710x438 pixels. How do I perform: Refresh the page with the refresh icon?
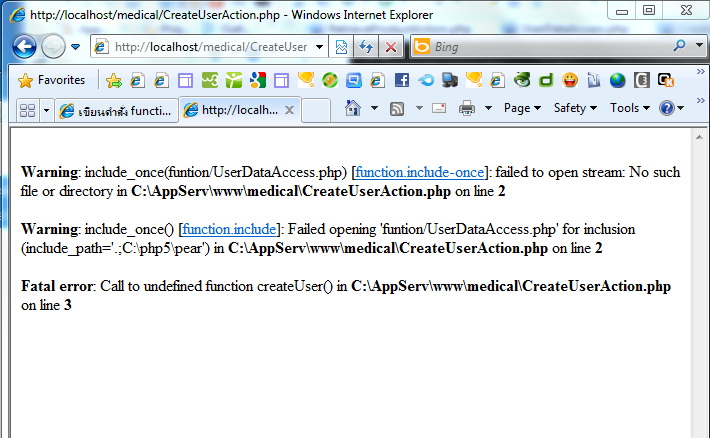(x=366, y=47)
